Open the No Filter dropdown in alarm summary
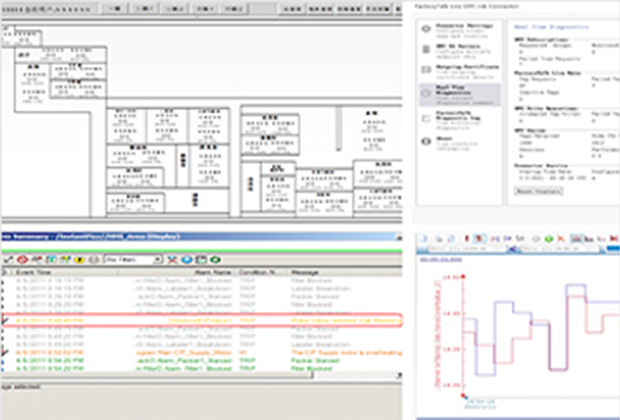 click(134, 260)
